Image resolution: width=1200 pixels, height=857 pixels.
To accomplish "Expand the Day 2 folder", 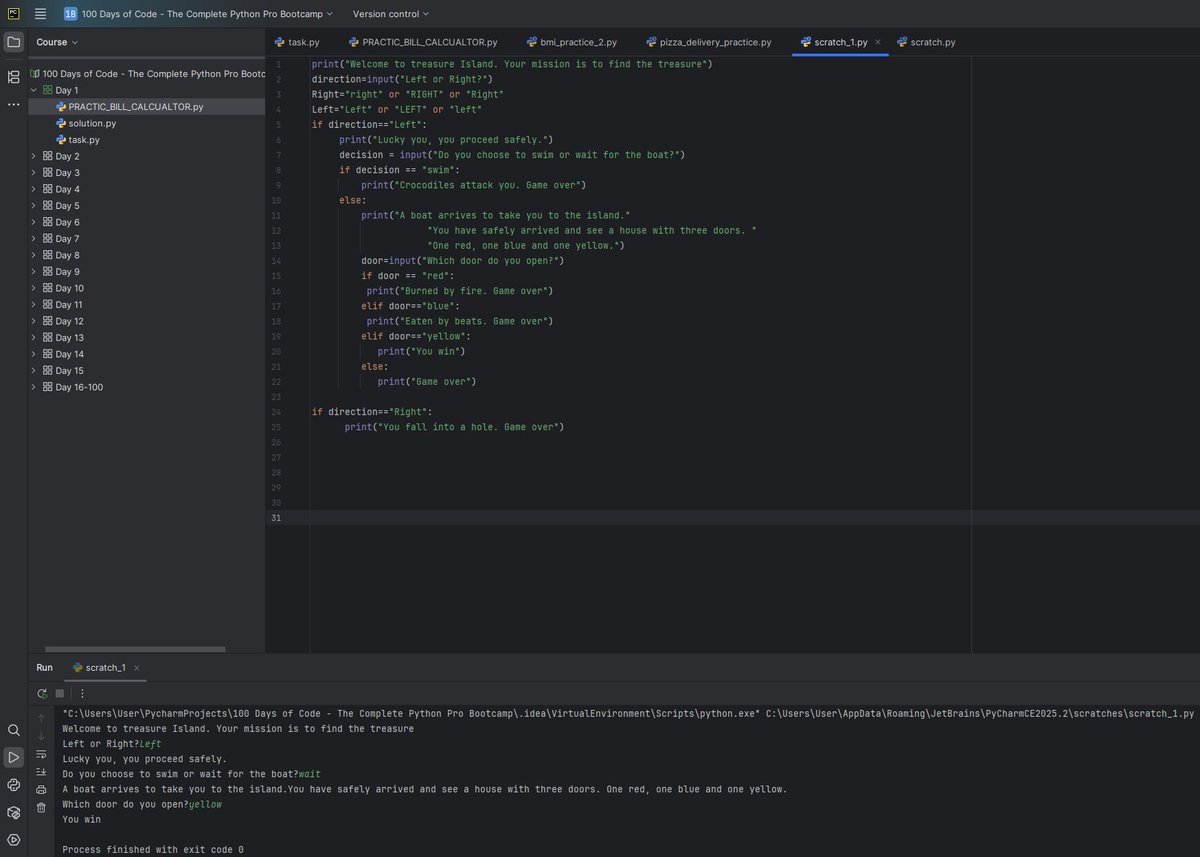I will click(x=33, y=156).
